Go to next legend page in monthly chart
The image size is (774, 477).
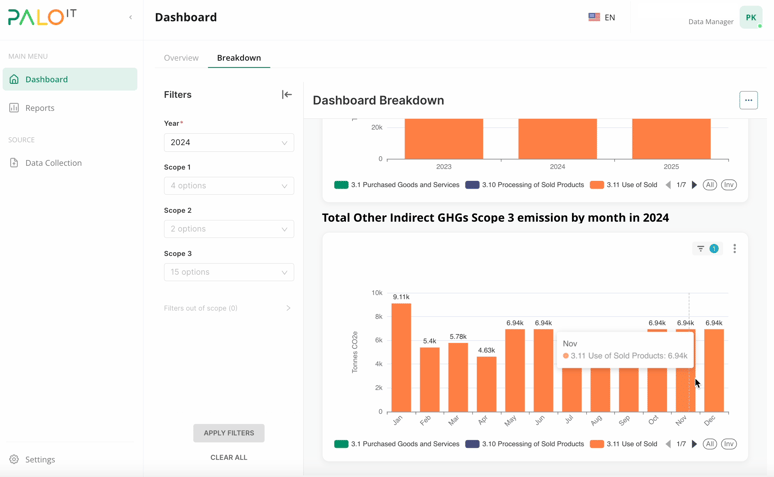(695, 444)
